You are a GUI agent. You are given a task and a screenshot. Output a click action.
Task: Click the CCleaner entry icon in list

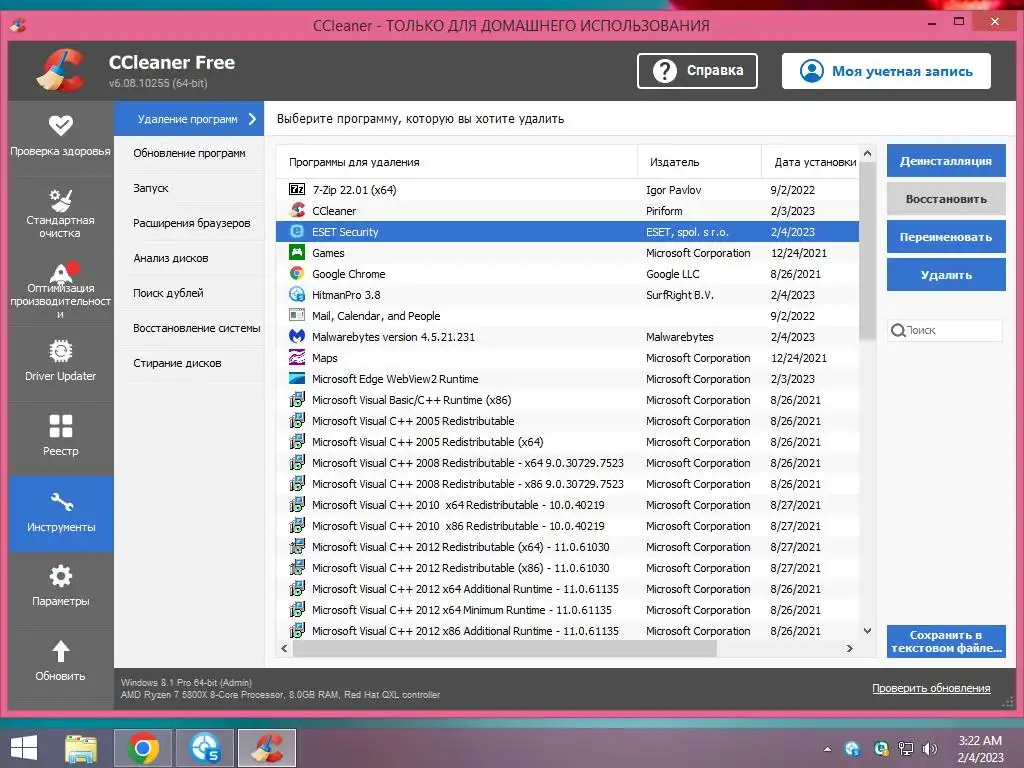(x=297, y=210)
